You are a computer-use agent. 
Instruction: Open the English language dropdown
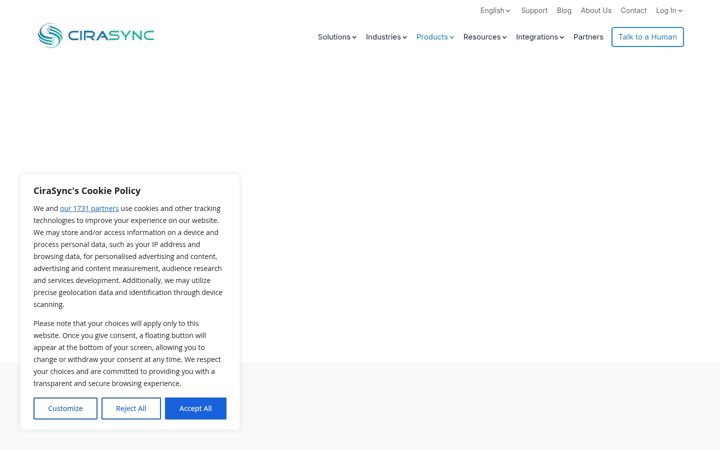tap(495, 11)
